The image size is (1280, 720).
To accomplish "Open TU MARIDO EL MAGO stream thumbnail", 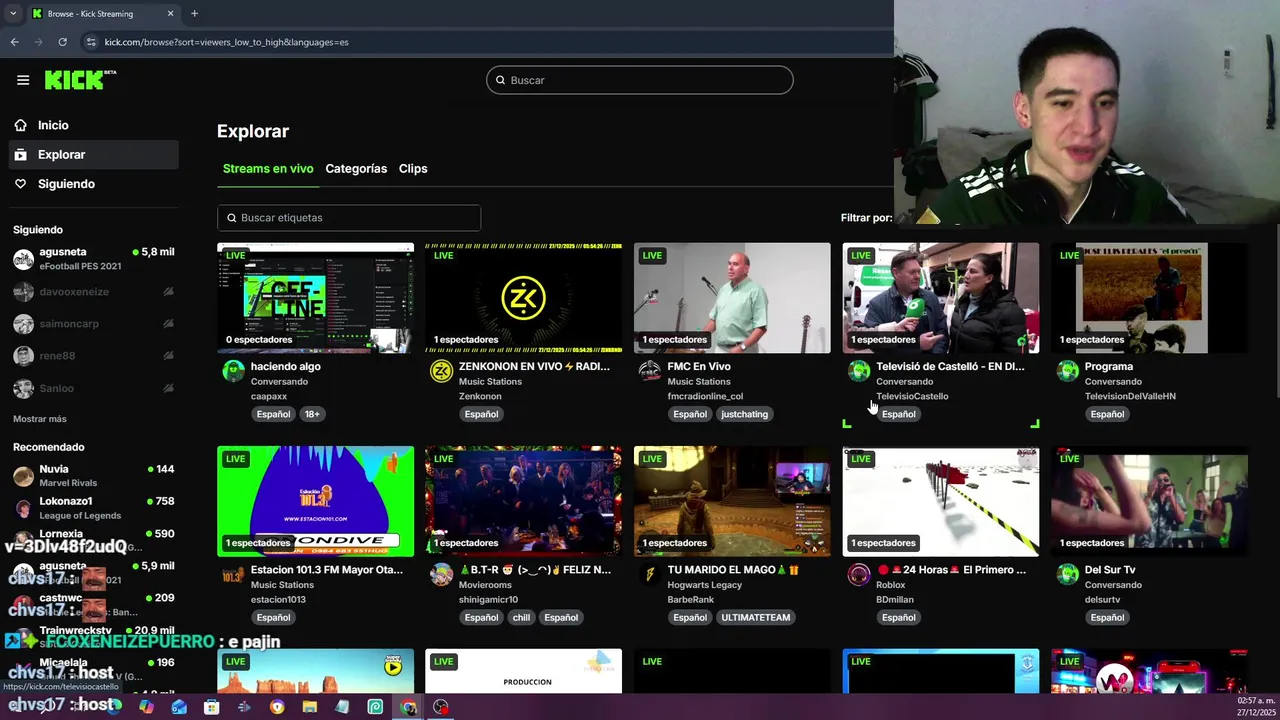I will (732, 501).
